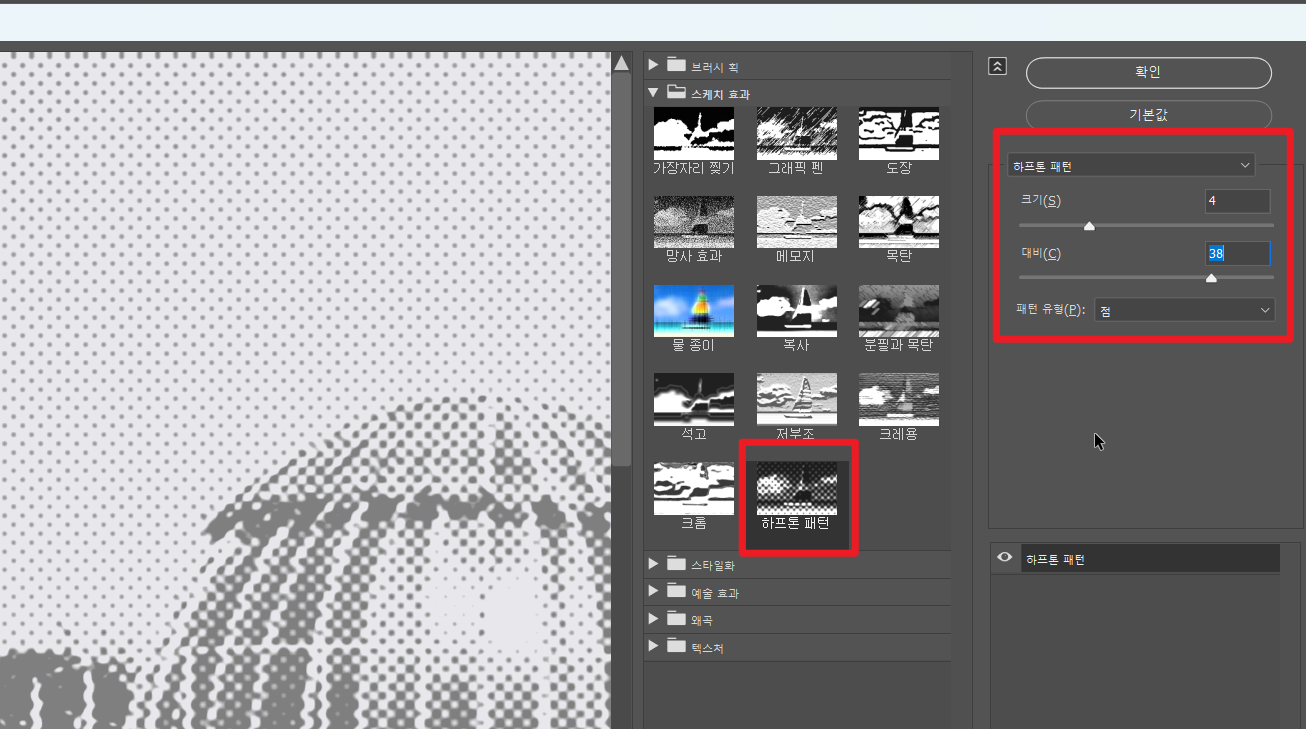This screenshot has height=729, width=1306.
Task: Click the 하프톤 패턴 filter thumbnail
Action: coord(796,488)
